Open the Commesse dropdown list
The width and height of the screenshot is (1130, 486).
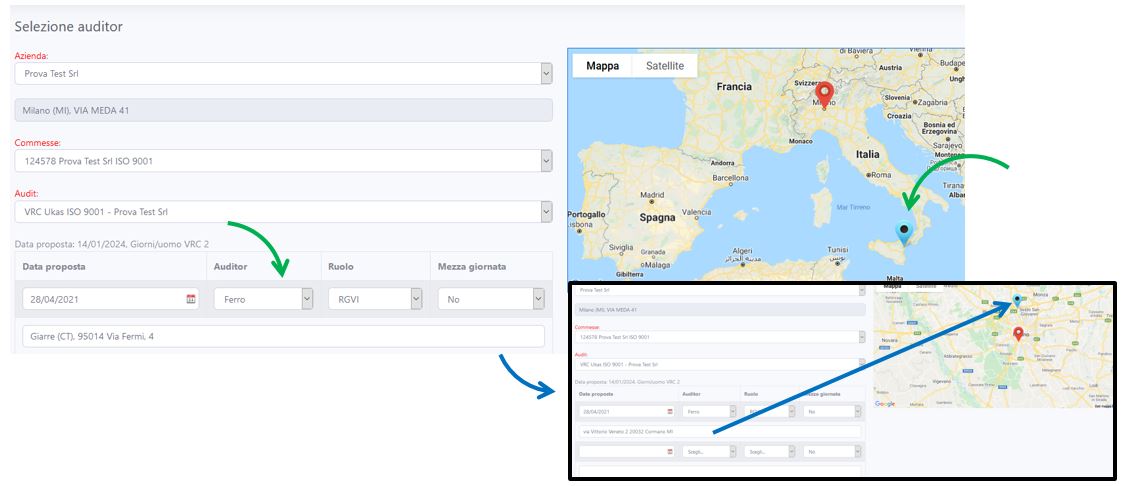tap(545, 161)
